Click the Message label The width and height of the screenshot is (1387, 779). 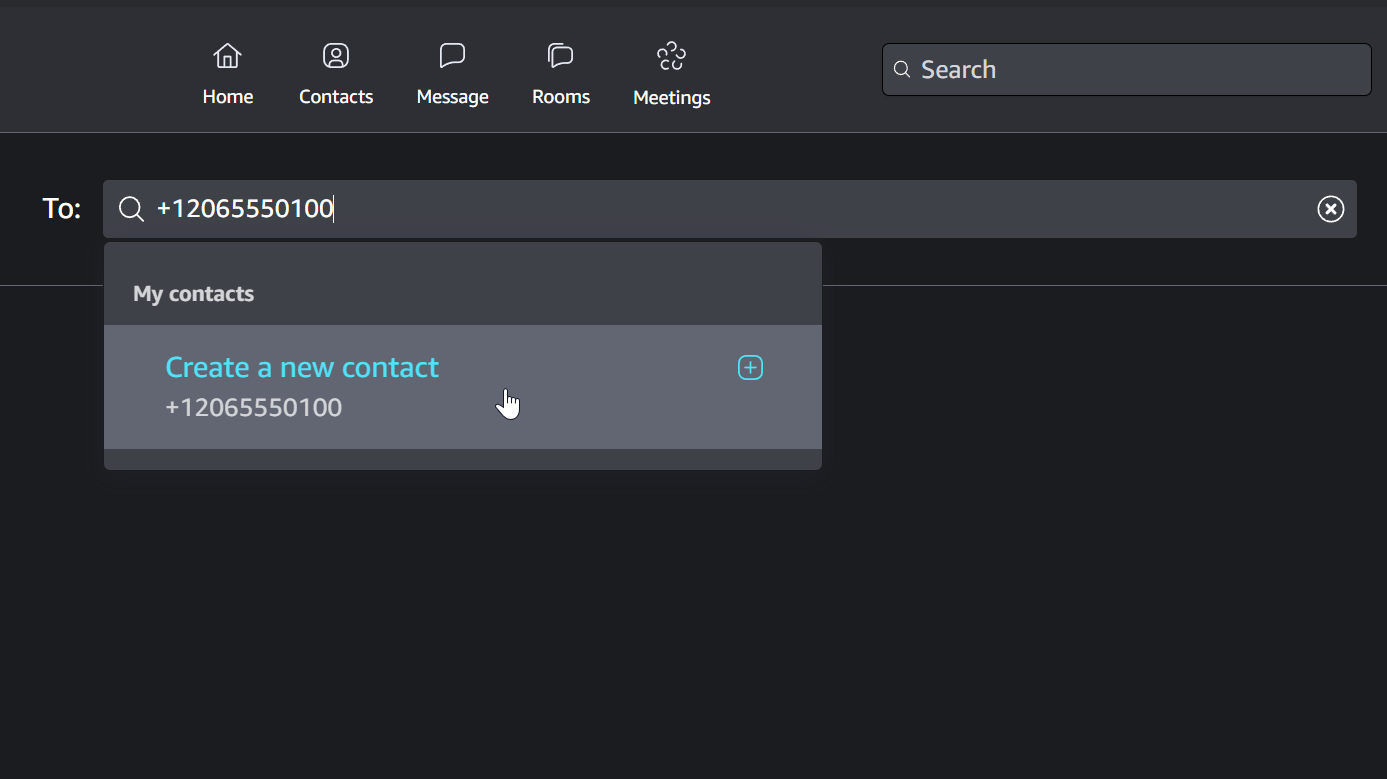[x=453, y=97]
